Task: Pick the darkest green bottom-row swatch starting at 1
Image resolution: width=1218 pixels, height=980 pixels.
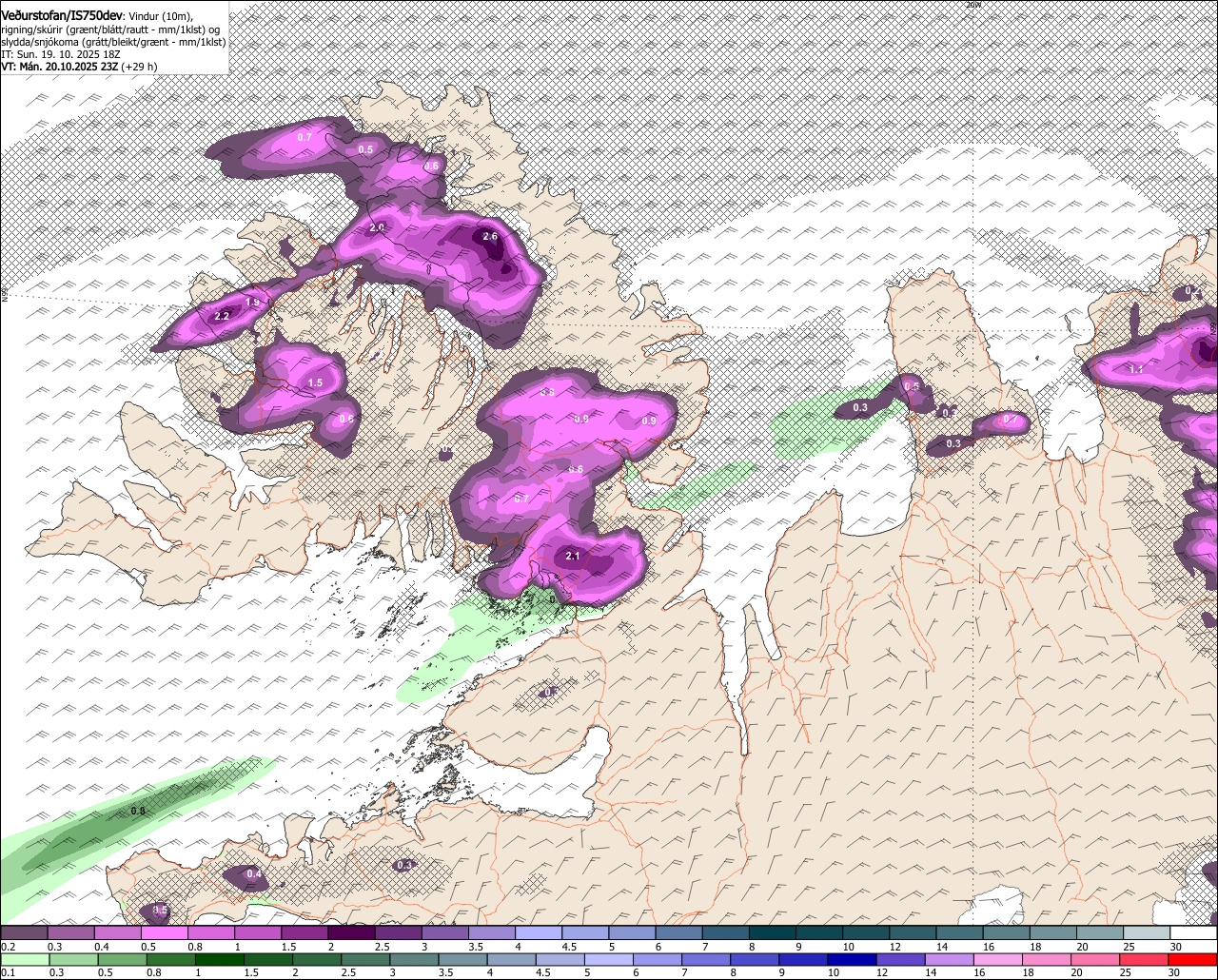Action: click(x=220, y=959)
